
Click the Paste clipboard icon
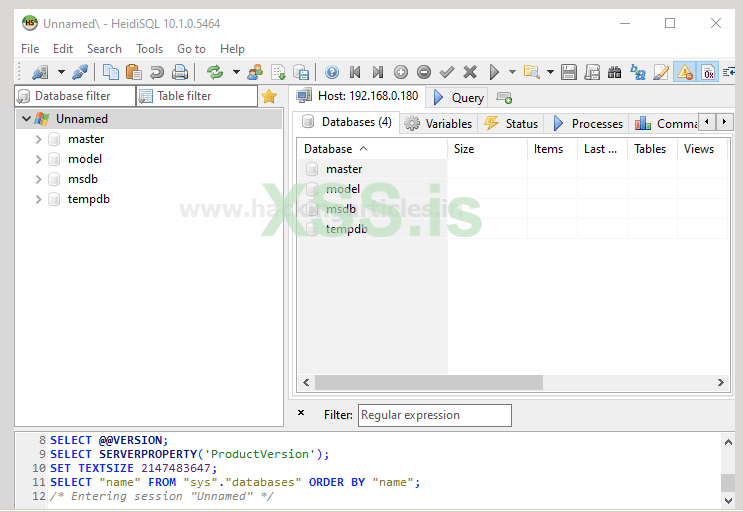point(134,72)
